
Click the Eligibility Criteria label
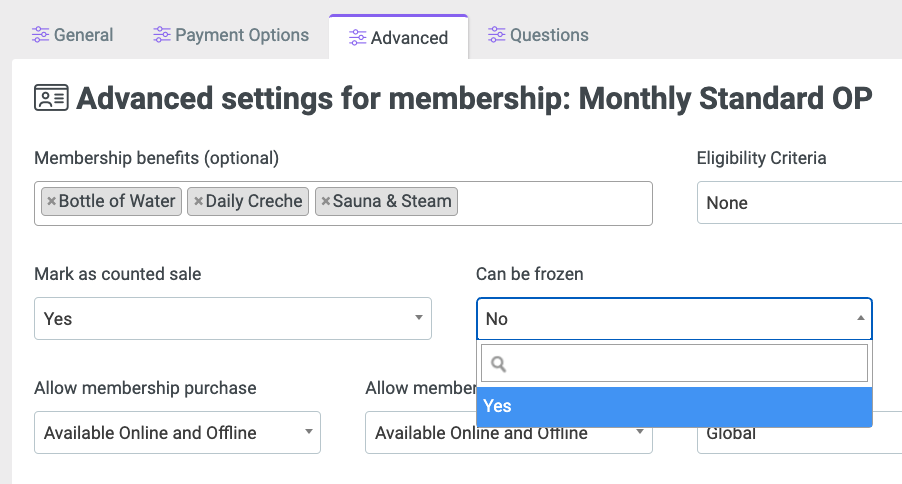[761, 158]
